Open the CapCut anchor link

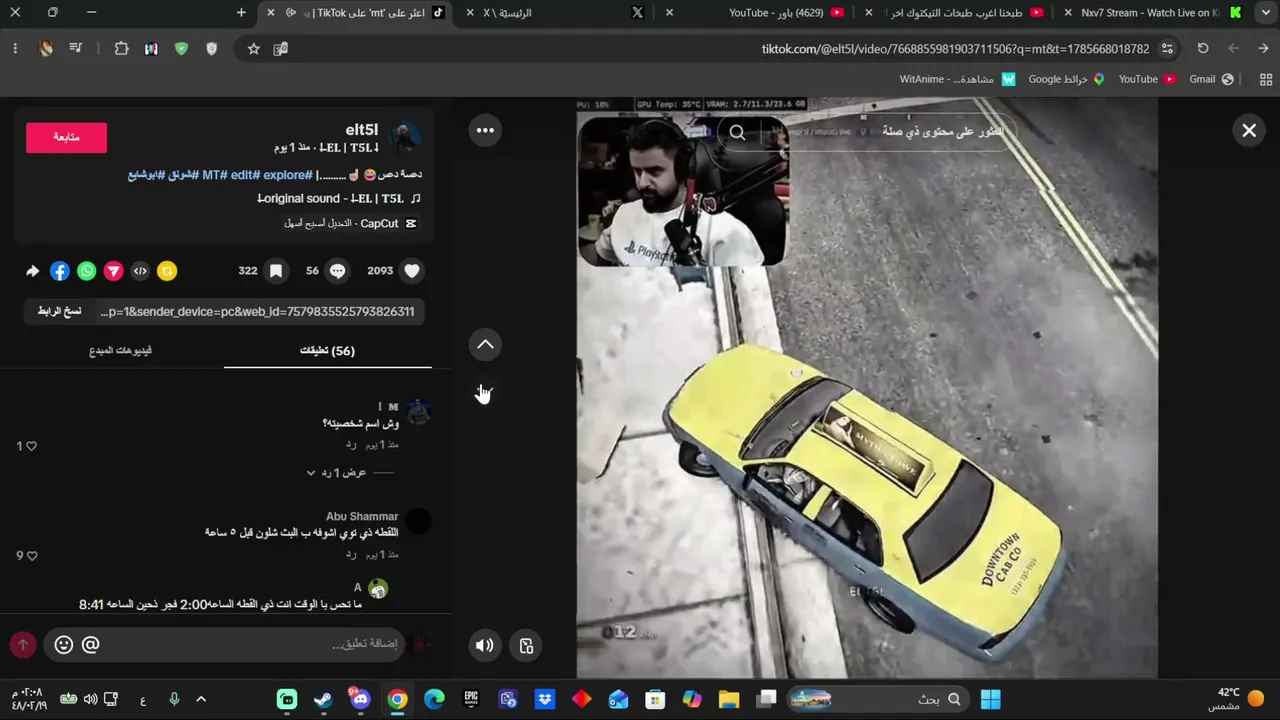(x=350, y=224)
